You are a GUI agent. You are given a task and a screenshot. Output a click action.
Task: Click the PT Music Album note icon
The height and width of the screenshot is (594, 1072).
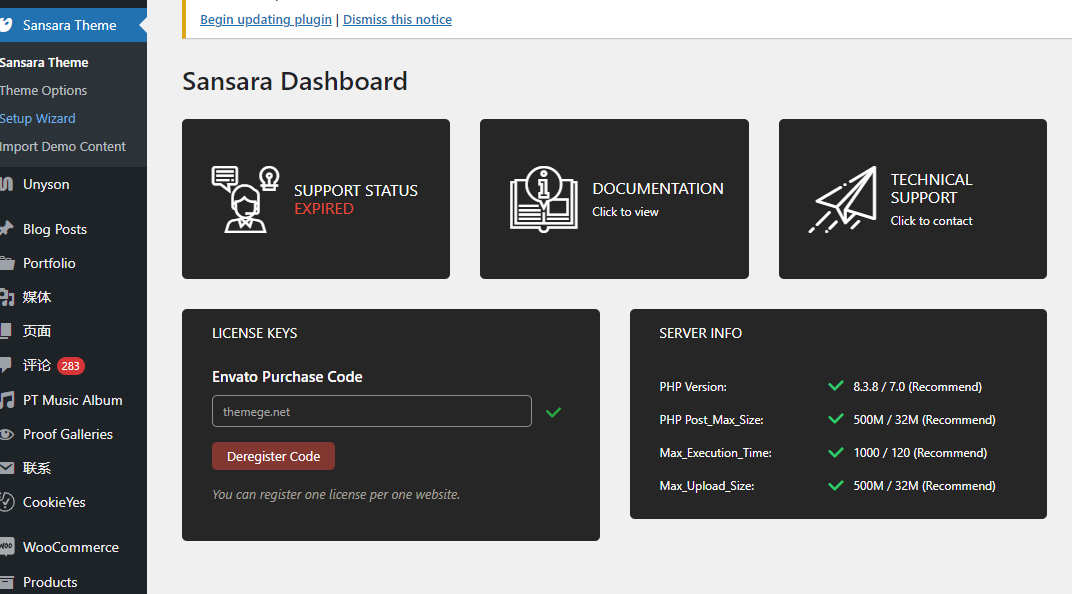(x=6, y=400)
